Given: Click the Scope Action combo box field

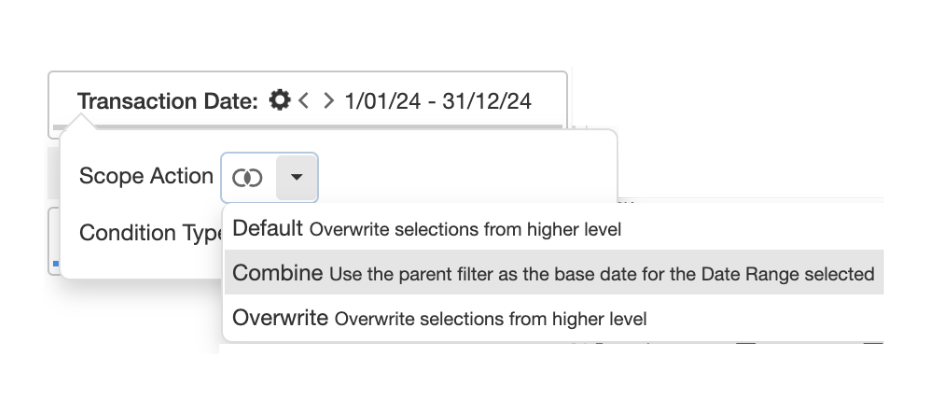Looking at the screenshot, I should click(x=269, y=178).
